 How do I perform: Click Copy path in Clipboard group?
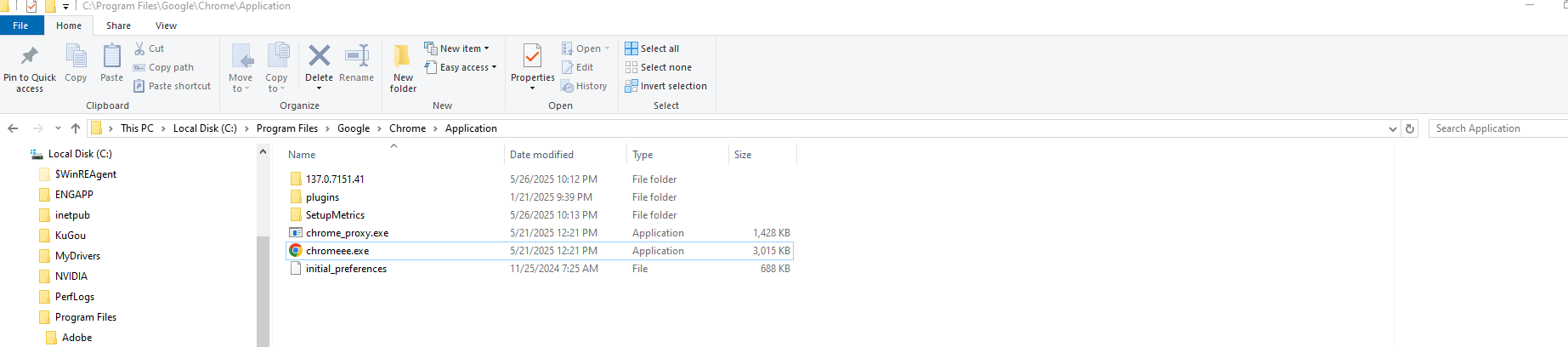coord(163,67)
